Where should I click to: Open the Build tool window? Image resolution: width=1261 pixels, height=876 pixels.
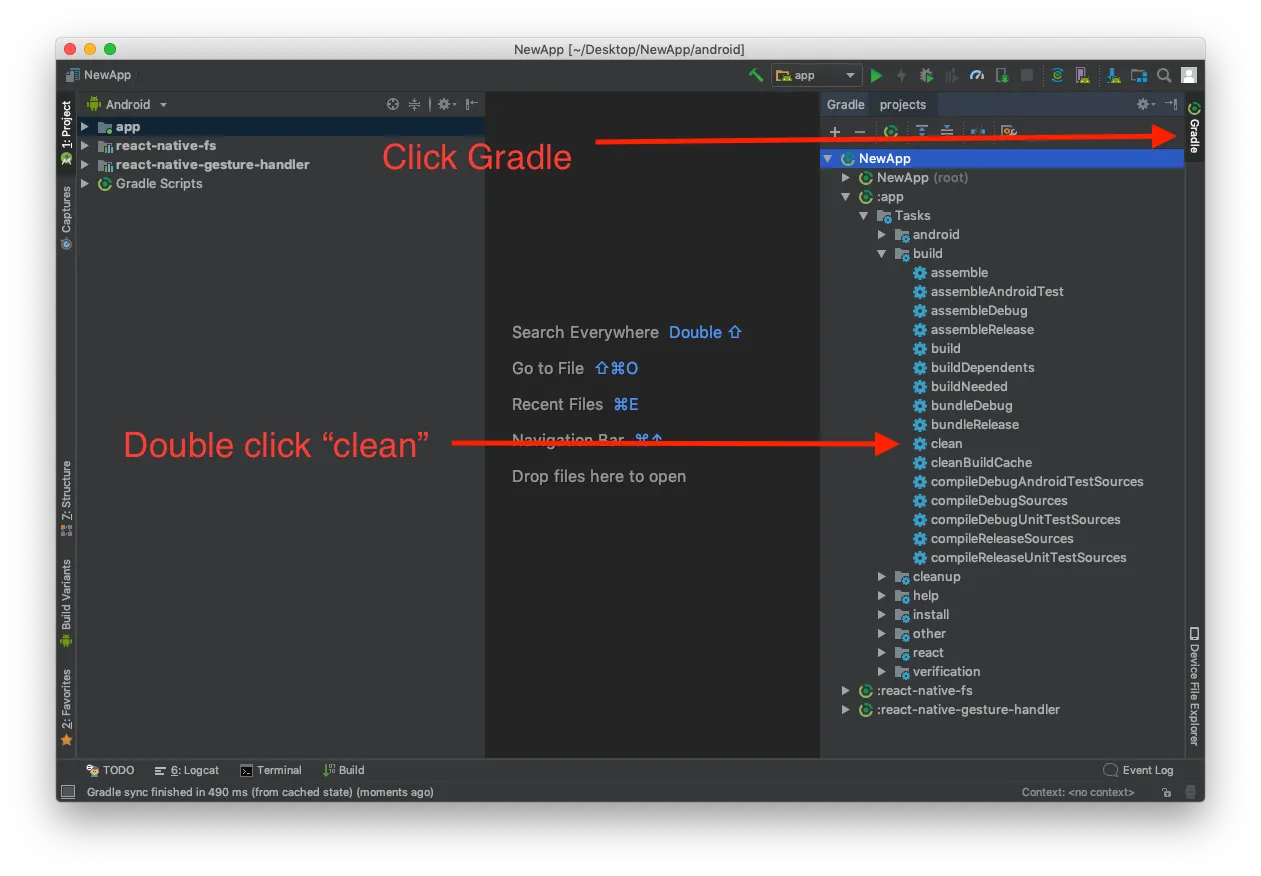coord(344,770)
